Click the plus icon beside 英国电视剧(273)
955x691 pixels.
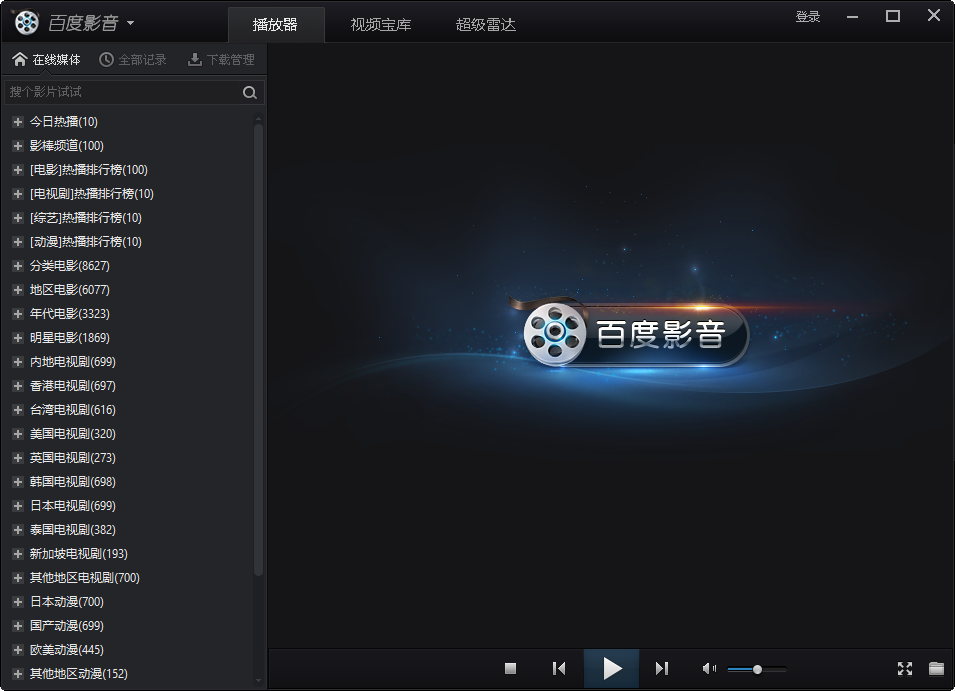18,458
